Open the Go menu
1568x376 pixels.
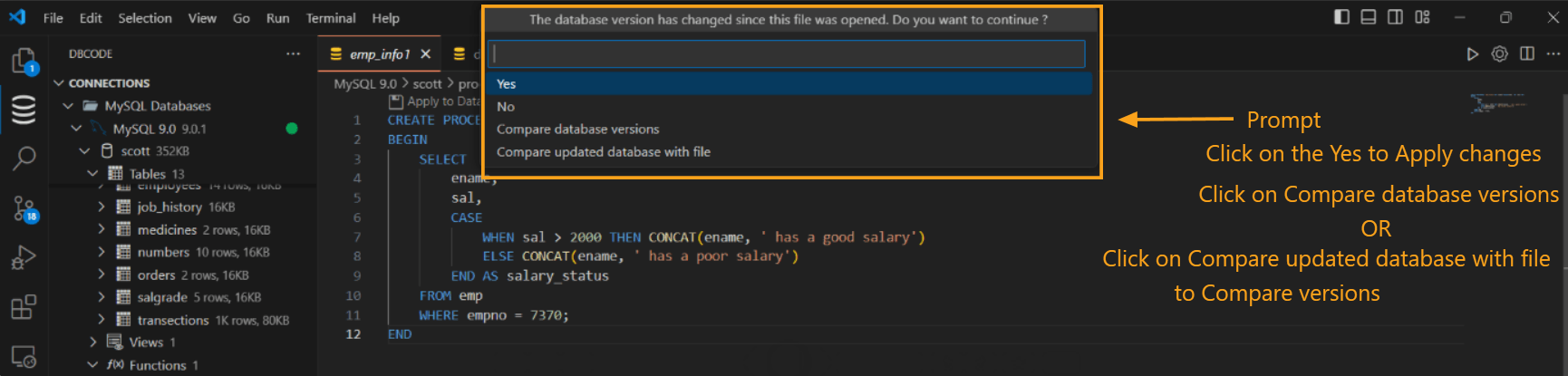pyautogui.click(x=241, y=18)
